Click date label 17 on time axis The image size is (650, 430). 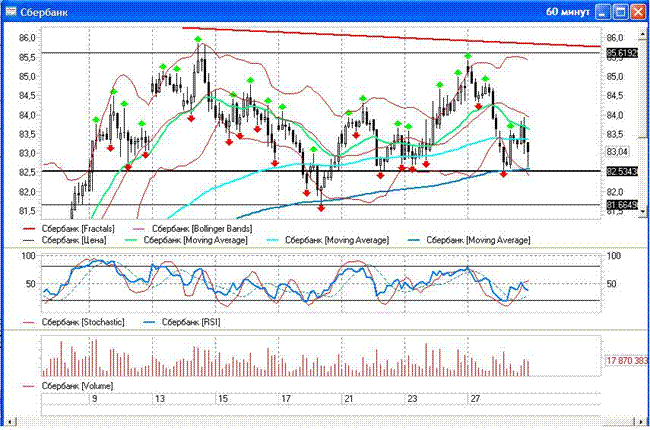coord(286,399)
